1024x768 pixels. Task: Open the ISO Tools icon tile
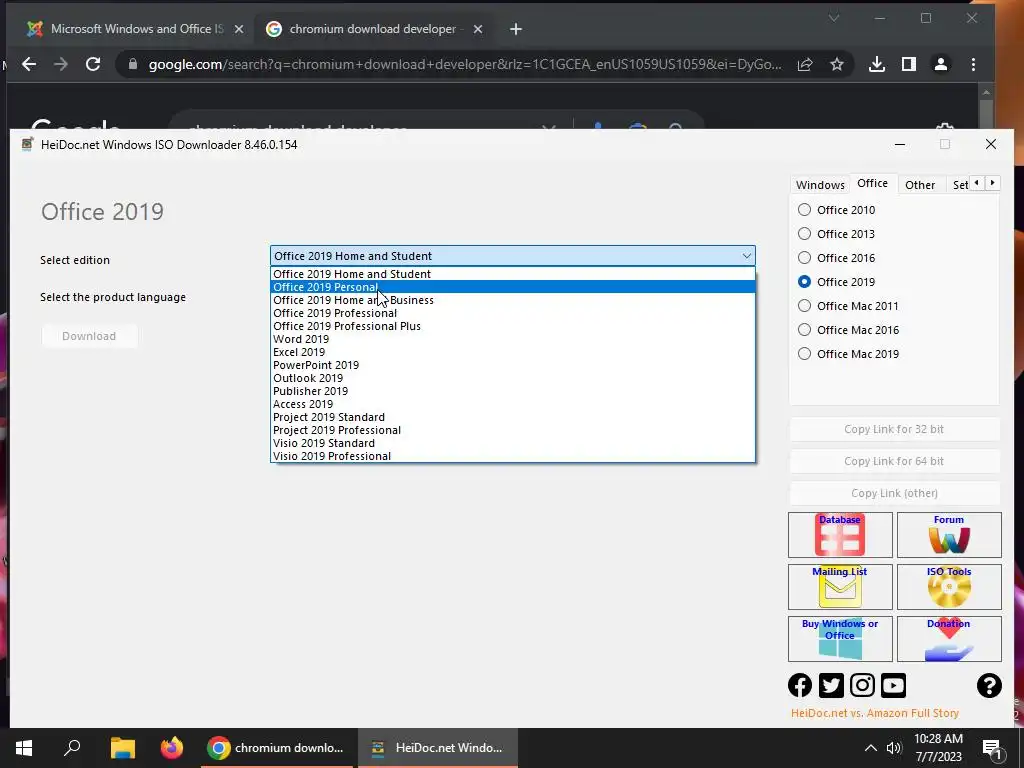pyautogui.click(x=949, y=586)
